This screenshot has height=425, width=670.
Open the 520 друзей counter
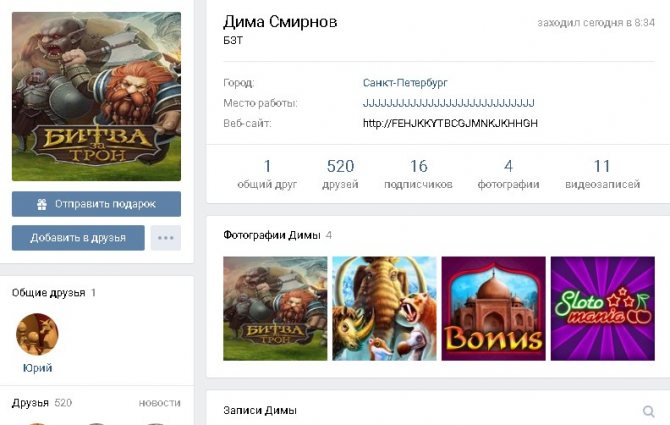pyautogui.click(x=341, y=174)
